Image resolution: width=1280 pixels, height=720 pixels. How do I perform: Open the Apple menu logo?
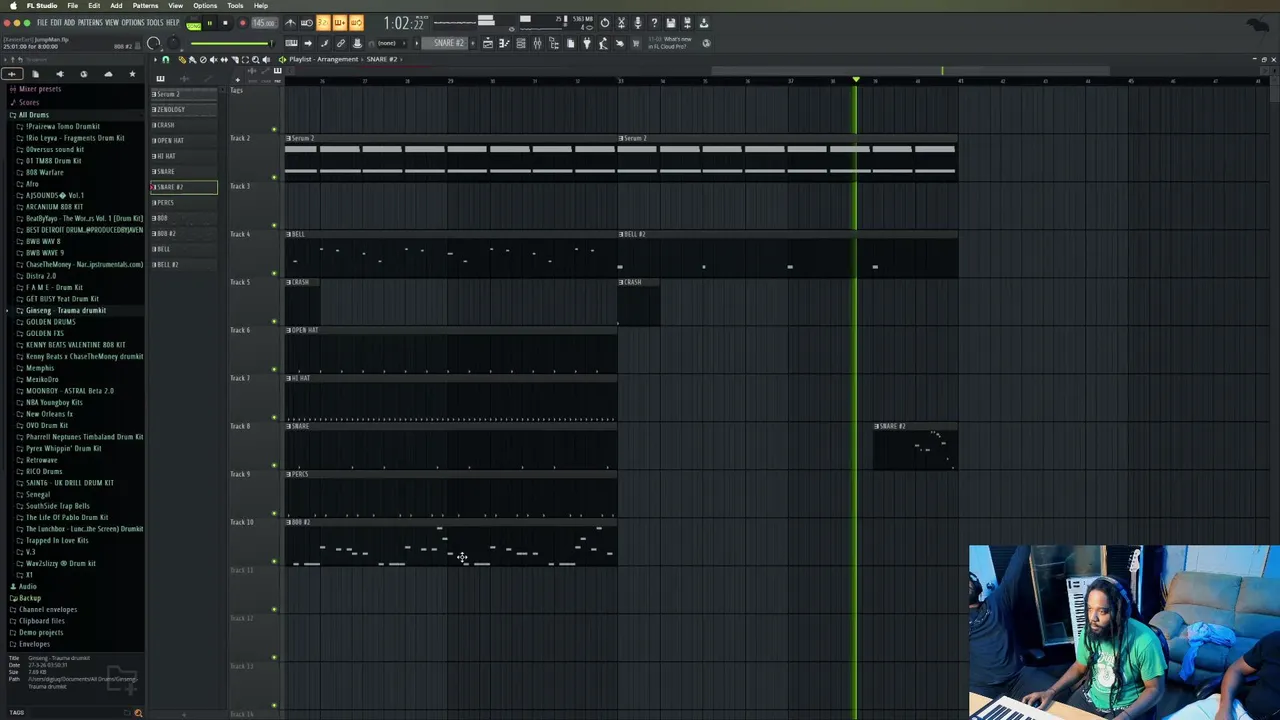coord(13,5)
